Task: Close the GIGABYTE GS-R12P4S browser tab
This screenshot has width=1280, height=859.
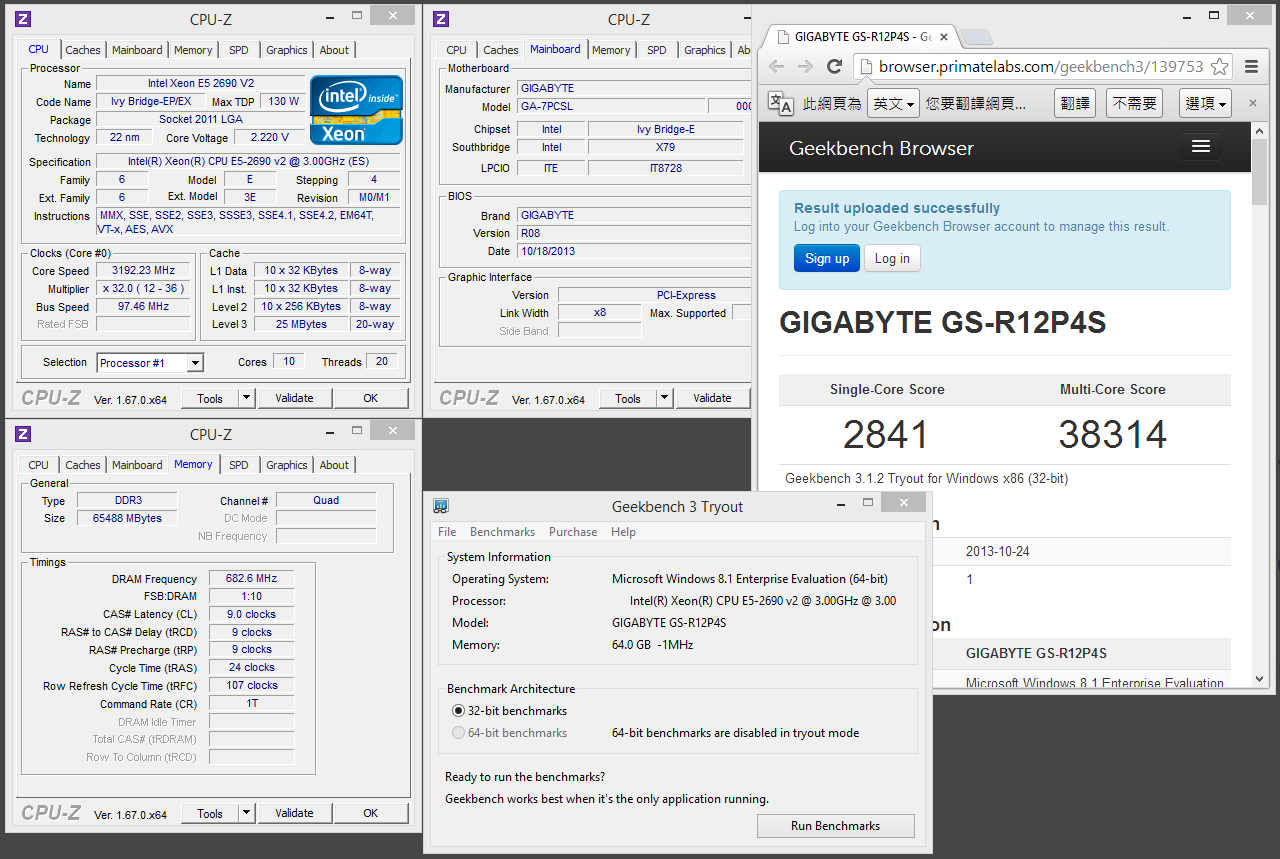Action: coord(943,37)
